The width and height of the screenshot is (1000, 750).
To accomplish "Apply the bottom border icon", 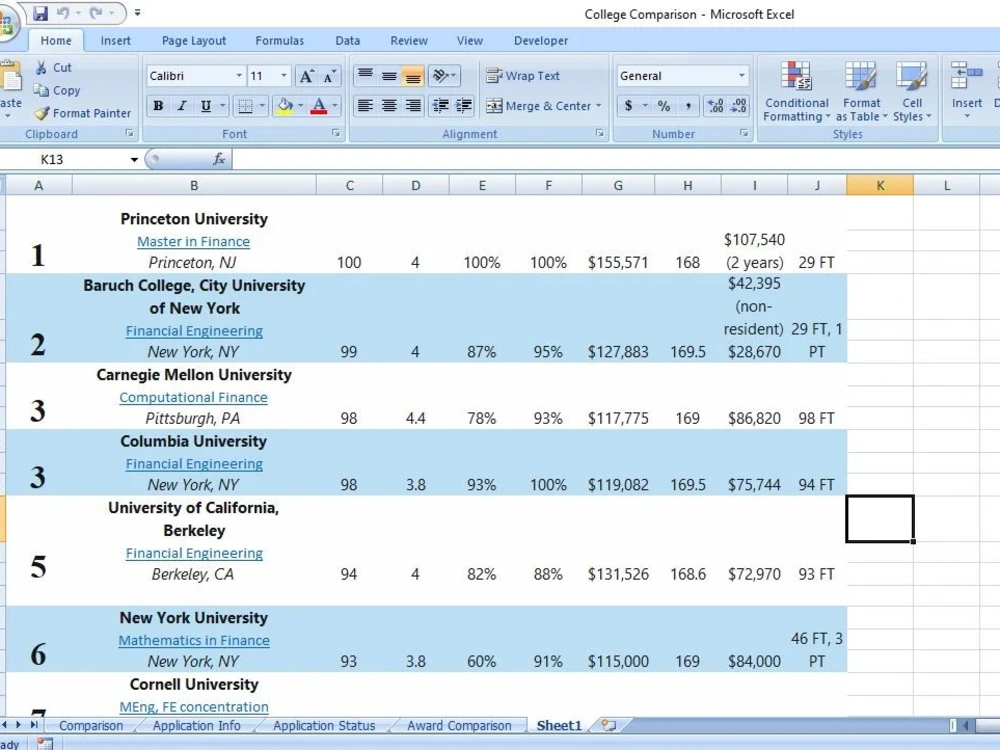I will [245, 106].
